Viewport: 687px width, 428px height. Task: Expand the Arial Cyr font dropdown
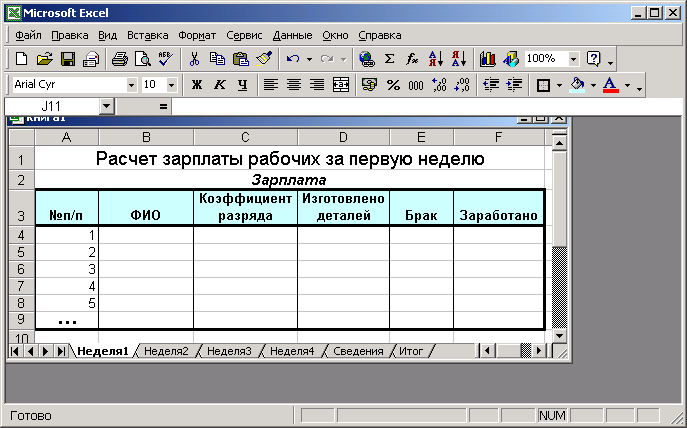131,85
